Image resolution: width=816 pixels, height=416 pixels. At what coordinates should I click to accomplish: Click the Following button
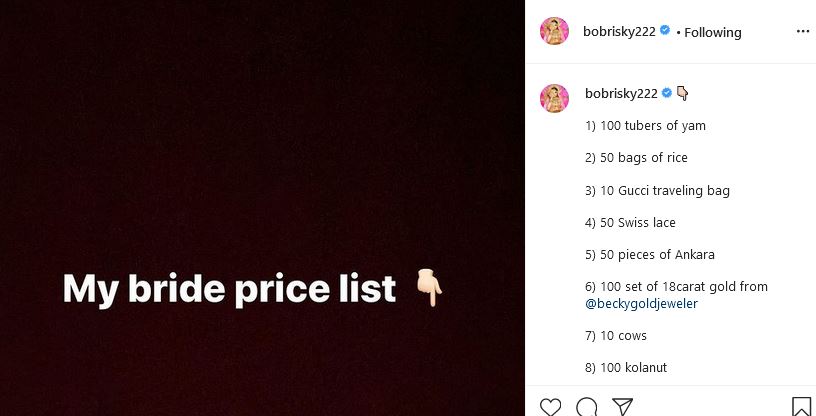713,32
